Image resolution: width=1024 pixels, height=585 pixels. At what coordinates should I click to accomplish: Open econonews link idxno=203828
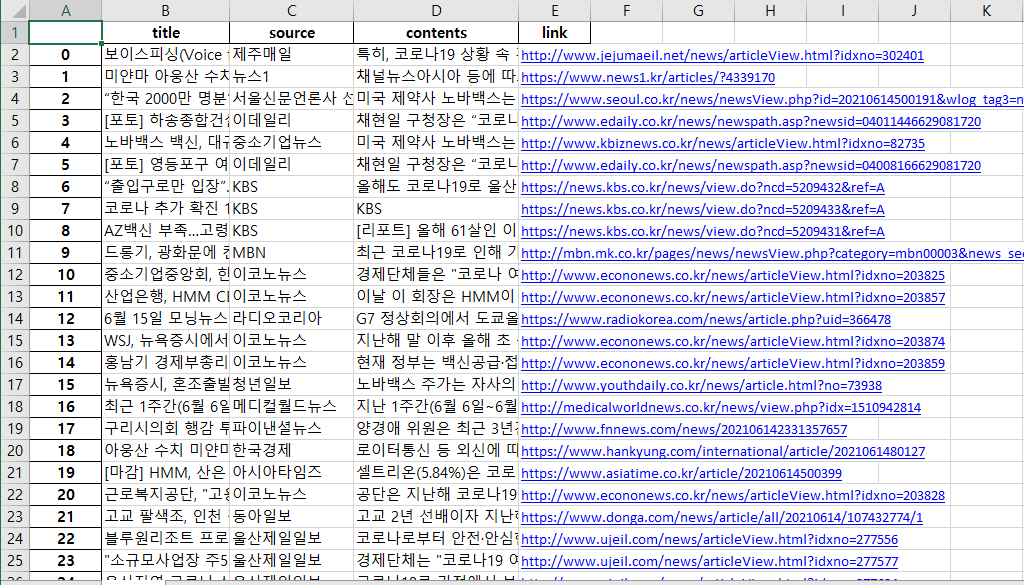click(733, 496)
